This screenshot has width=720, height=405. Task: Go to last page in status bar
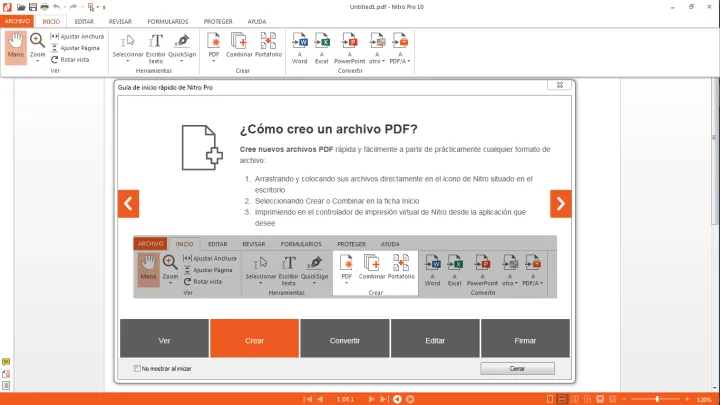[384, 399]
